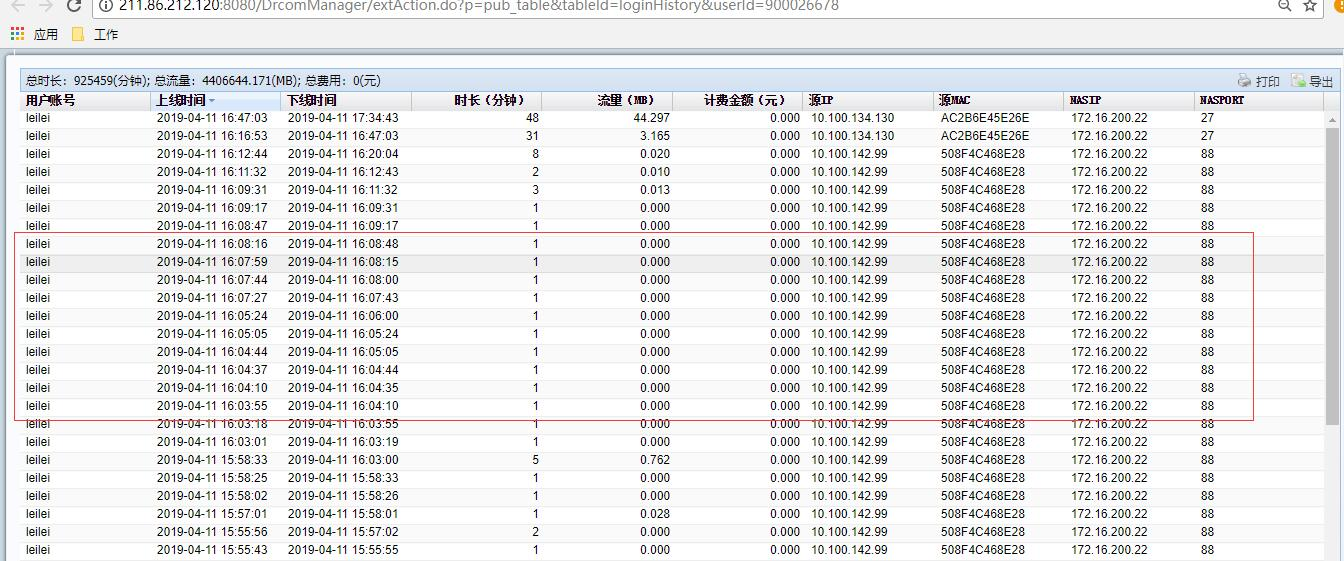Select the traffic value 0.010
This screenshot has width=1344, height=561.
pos(655,172)
